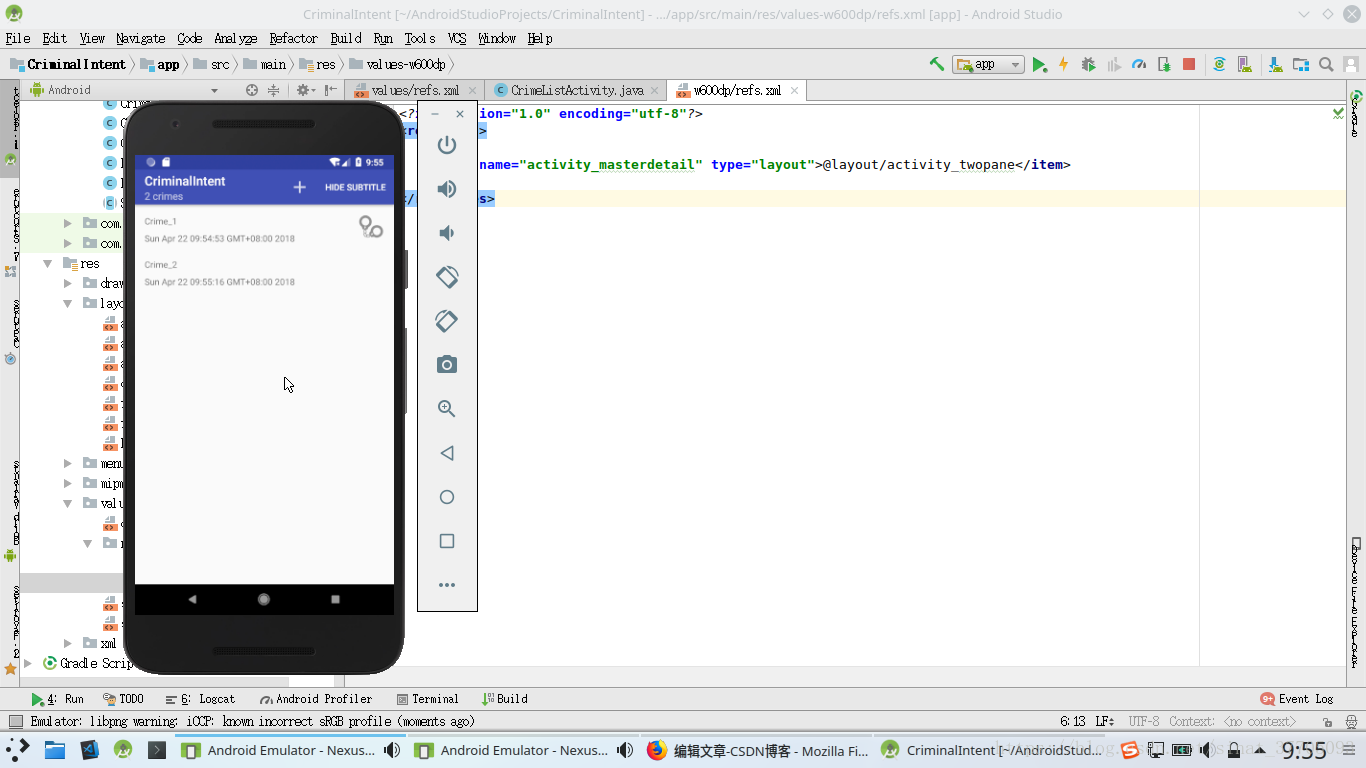Click LF line separator in status bar
Viewport: 1366px width, 768px height.
(1105, 721)
